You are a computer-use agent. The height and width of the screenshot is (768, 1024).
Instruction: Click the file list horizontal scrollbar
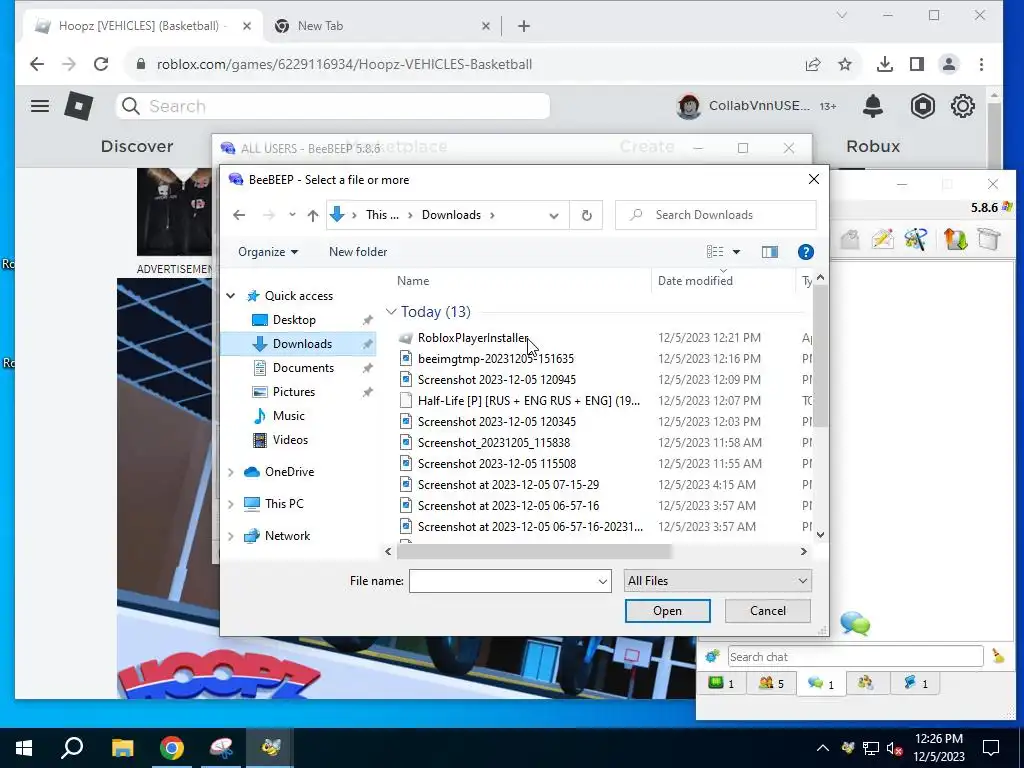pos(534,552)
